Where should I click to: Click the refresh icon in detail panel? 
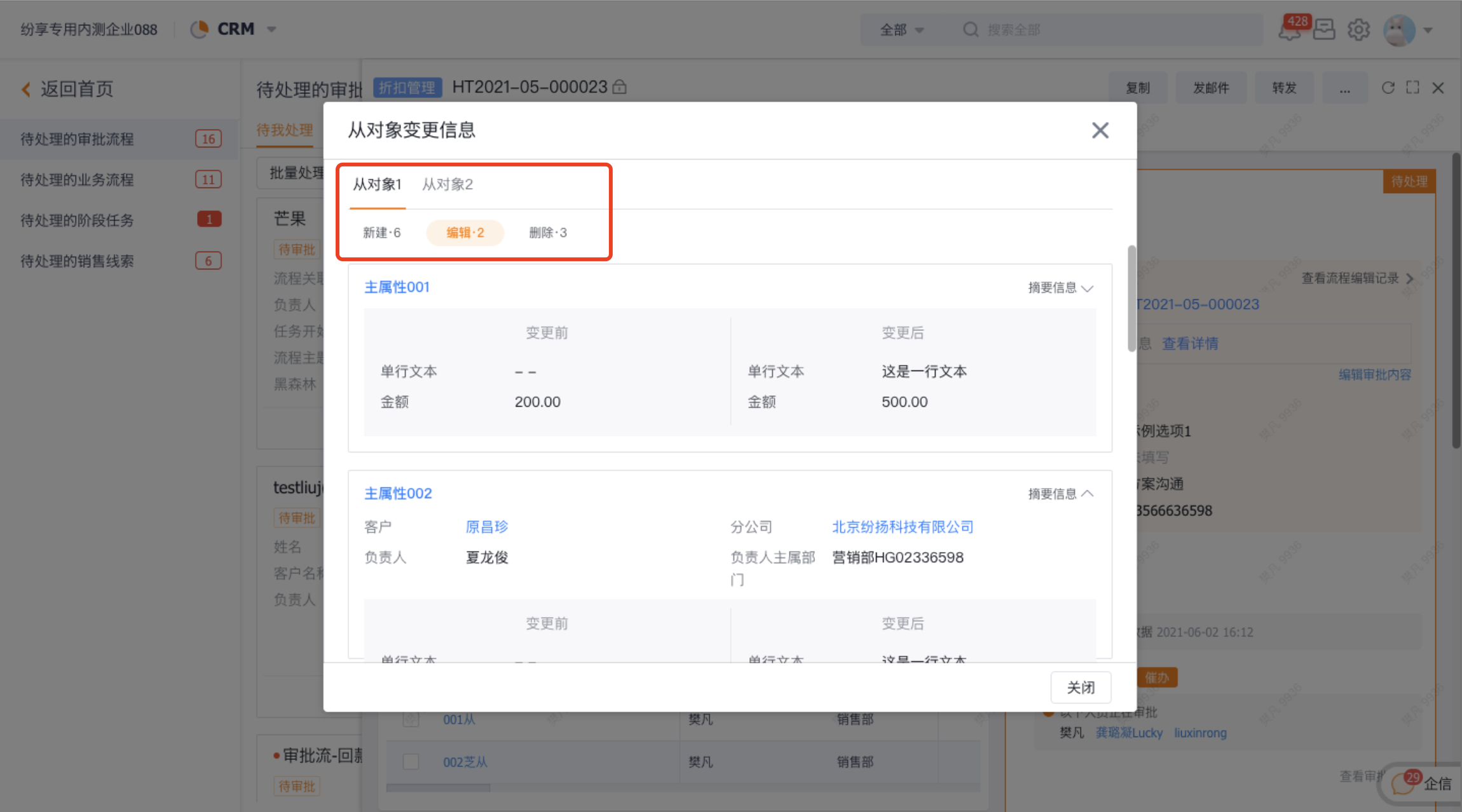(x=1388, y=88)
